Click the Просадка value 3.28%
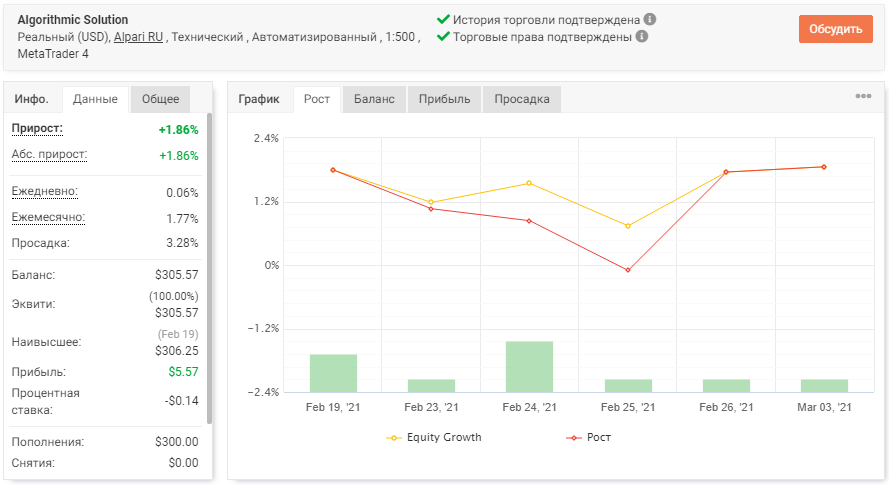 pos(182,243)
